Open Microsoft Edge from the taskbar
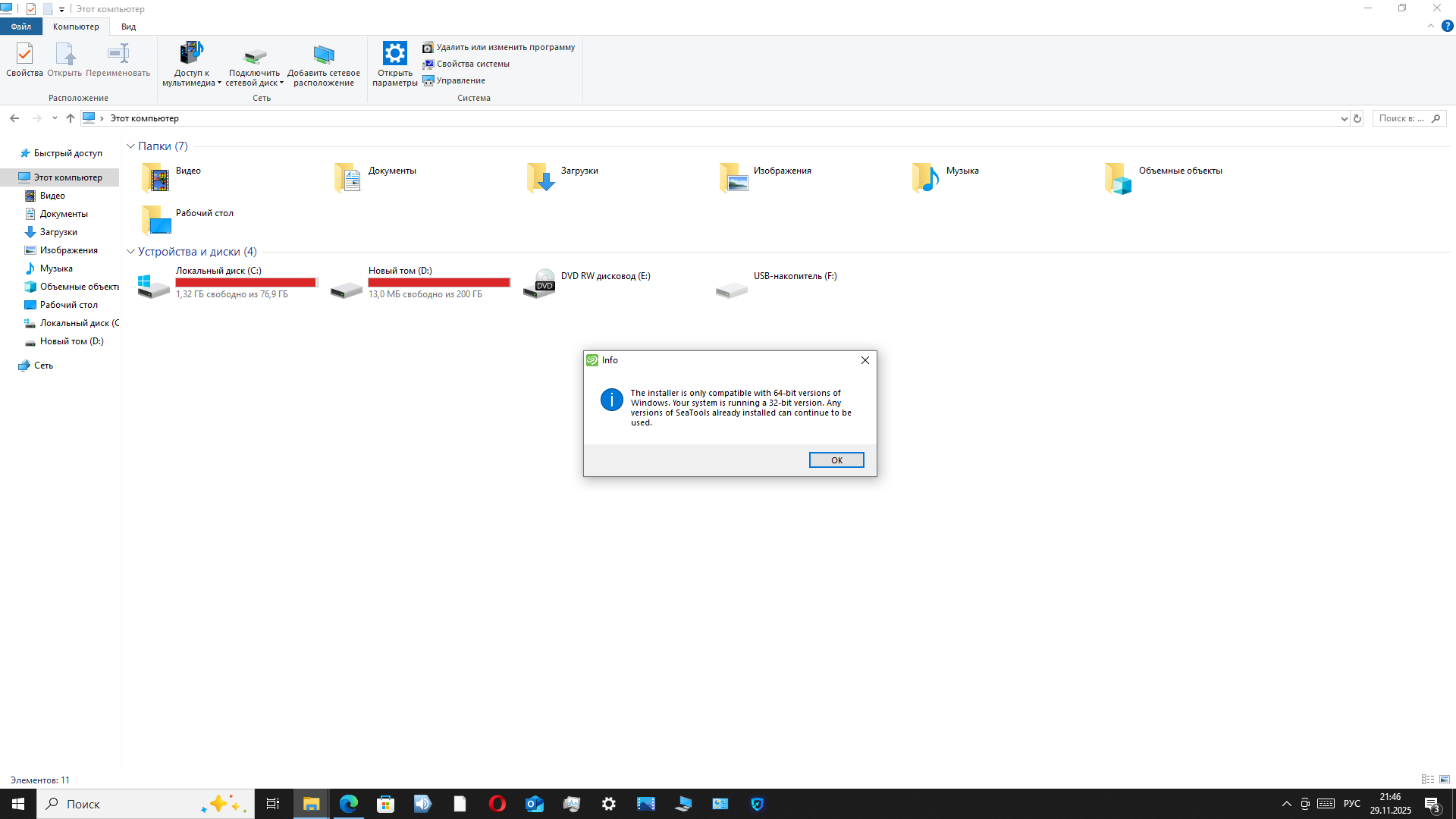The width and height of the screenshot is (1456, 819). [x=349, y=804]
